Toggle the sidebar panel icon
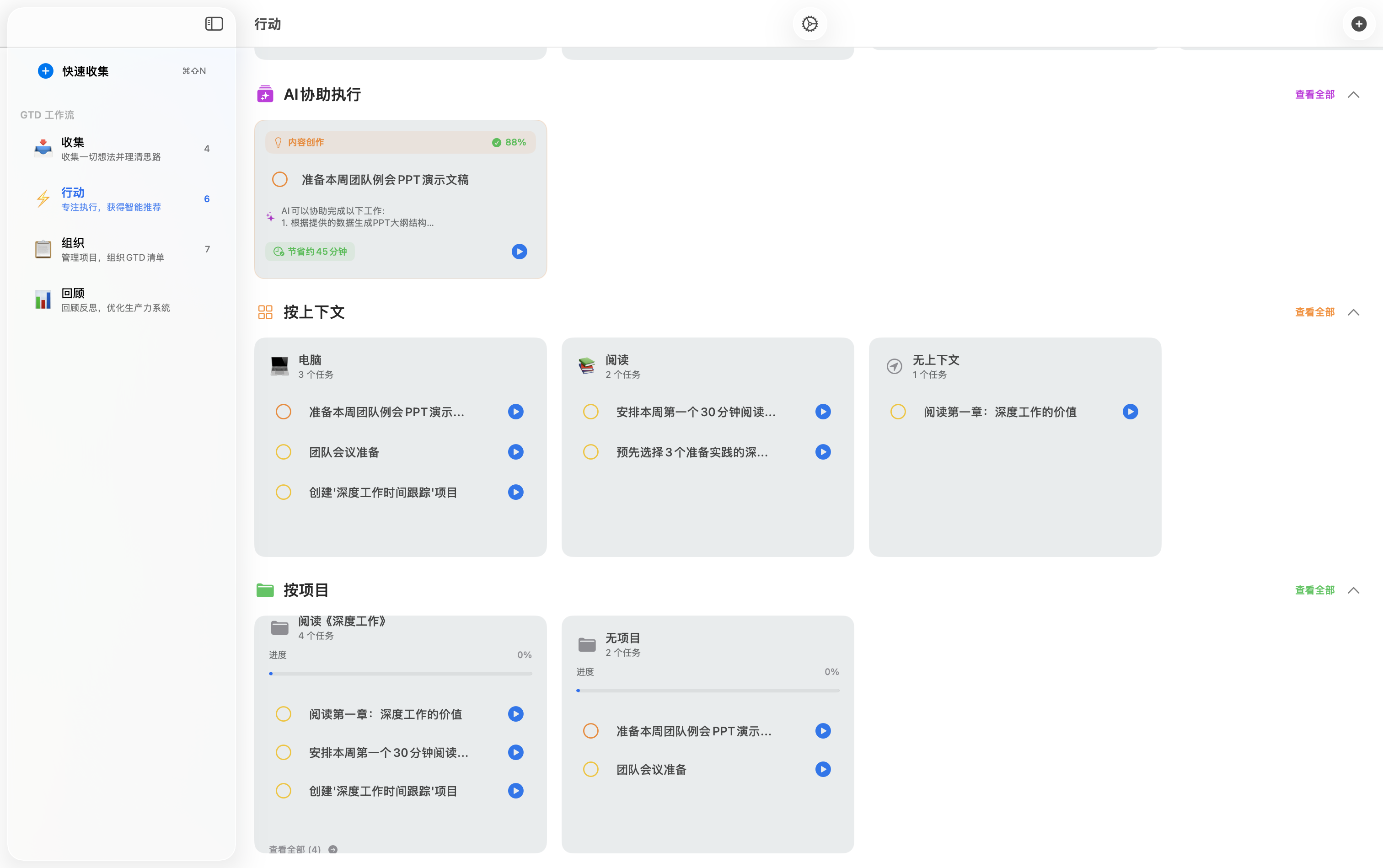The image size is (1383, 868). pos(214,23)
